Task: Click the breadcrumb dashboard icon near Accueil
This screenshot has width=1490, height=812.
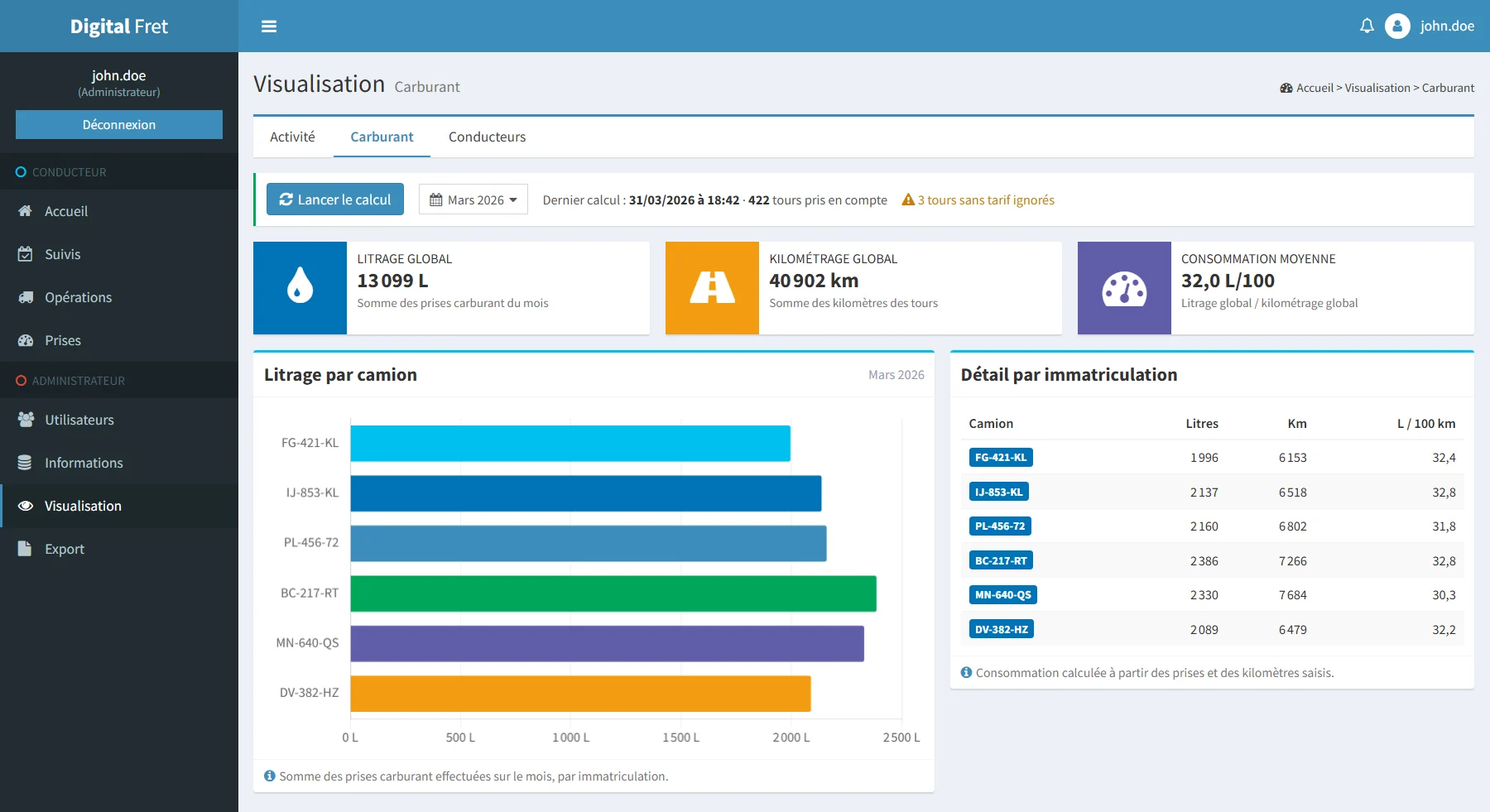Action: (1286, 88)
